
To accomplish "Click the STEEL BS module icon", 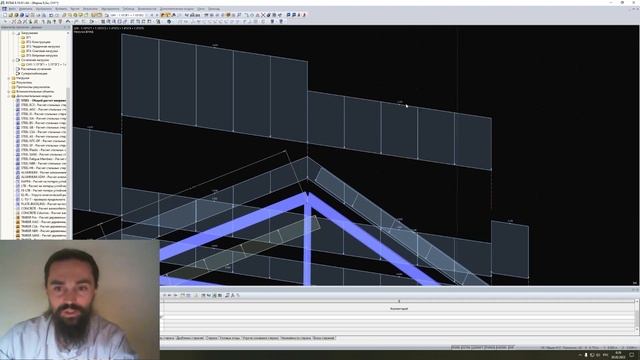I will pyautogui.click(x=18, y=123).
